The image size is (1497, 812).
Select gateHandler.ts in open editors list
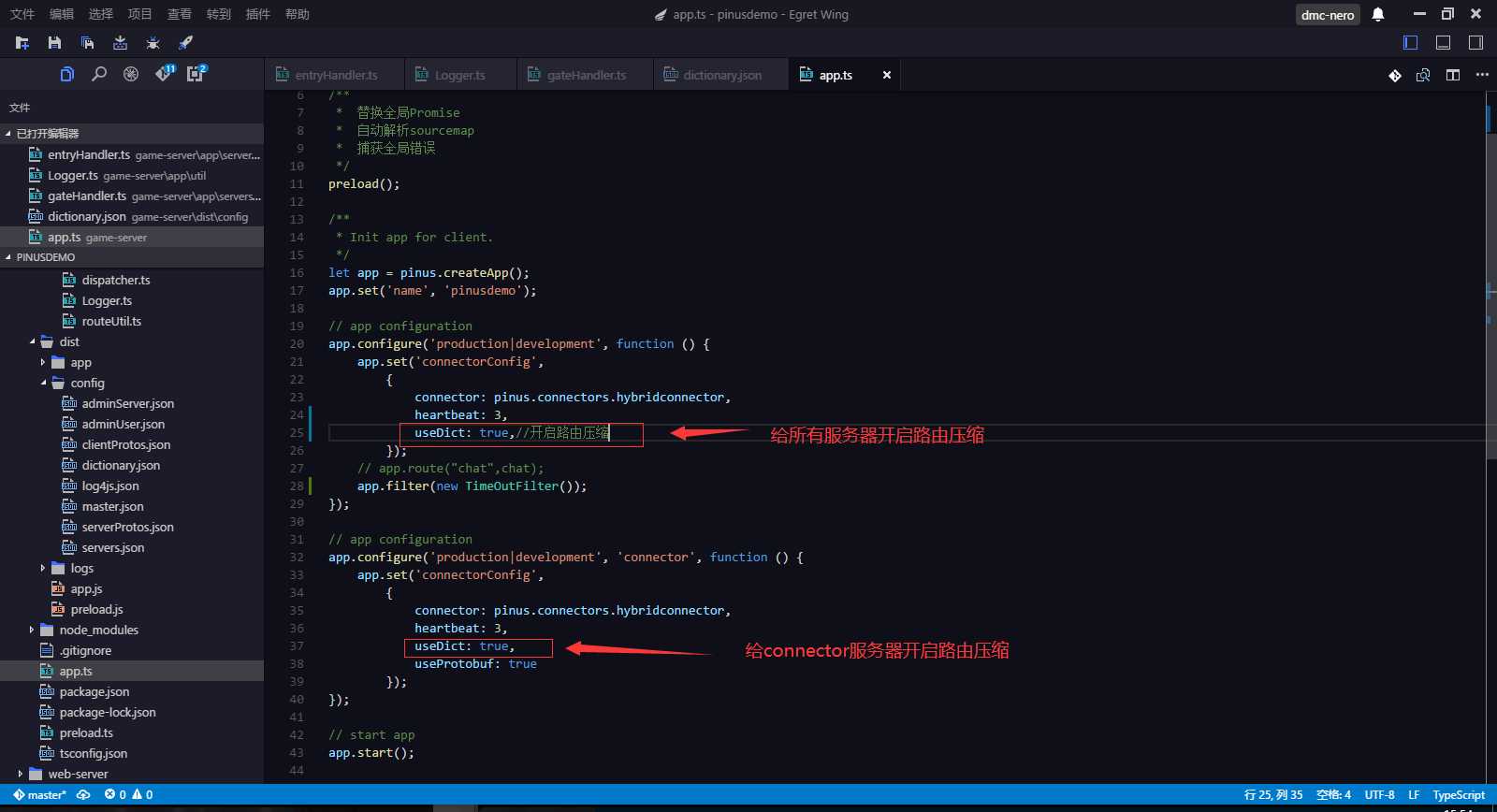coord(132,196)
